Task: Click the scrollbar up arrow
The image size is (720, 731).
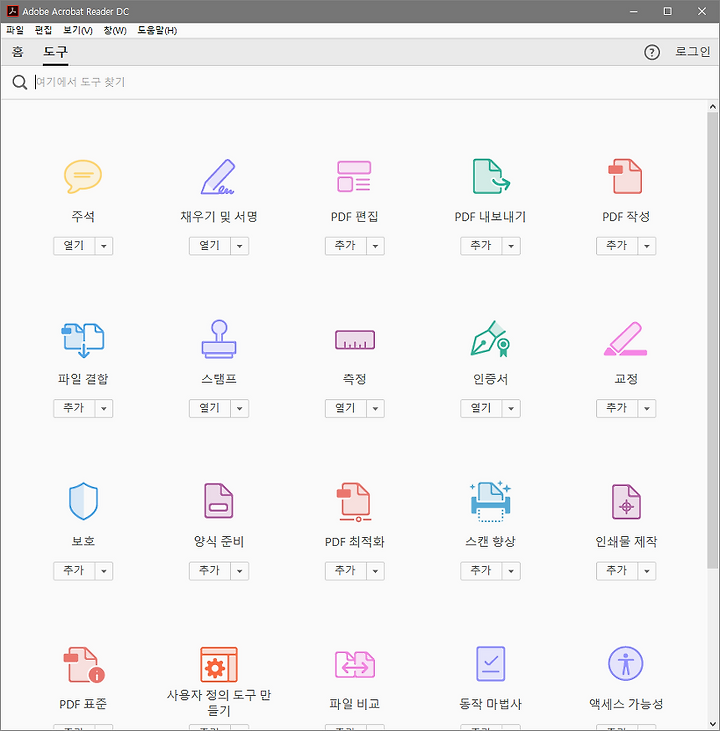Action: coord(713,107)
